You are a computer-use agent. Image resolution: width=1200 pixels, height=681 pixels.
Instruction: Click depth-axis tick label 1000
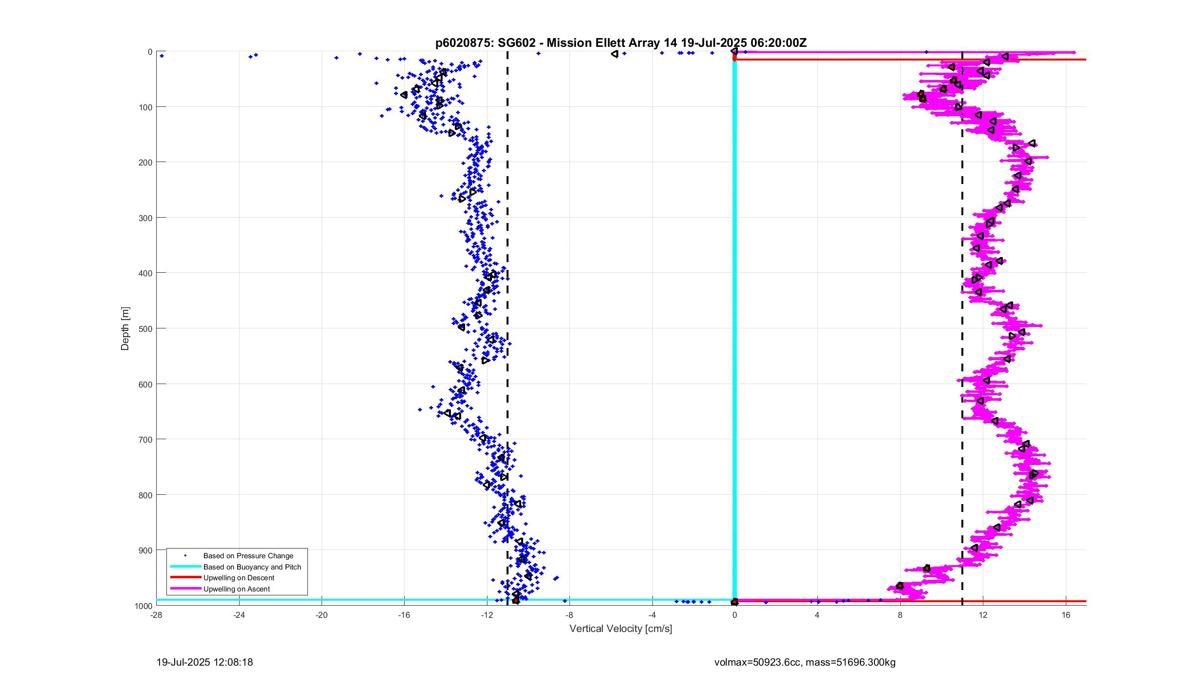[x=143, y=606]
